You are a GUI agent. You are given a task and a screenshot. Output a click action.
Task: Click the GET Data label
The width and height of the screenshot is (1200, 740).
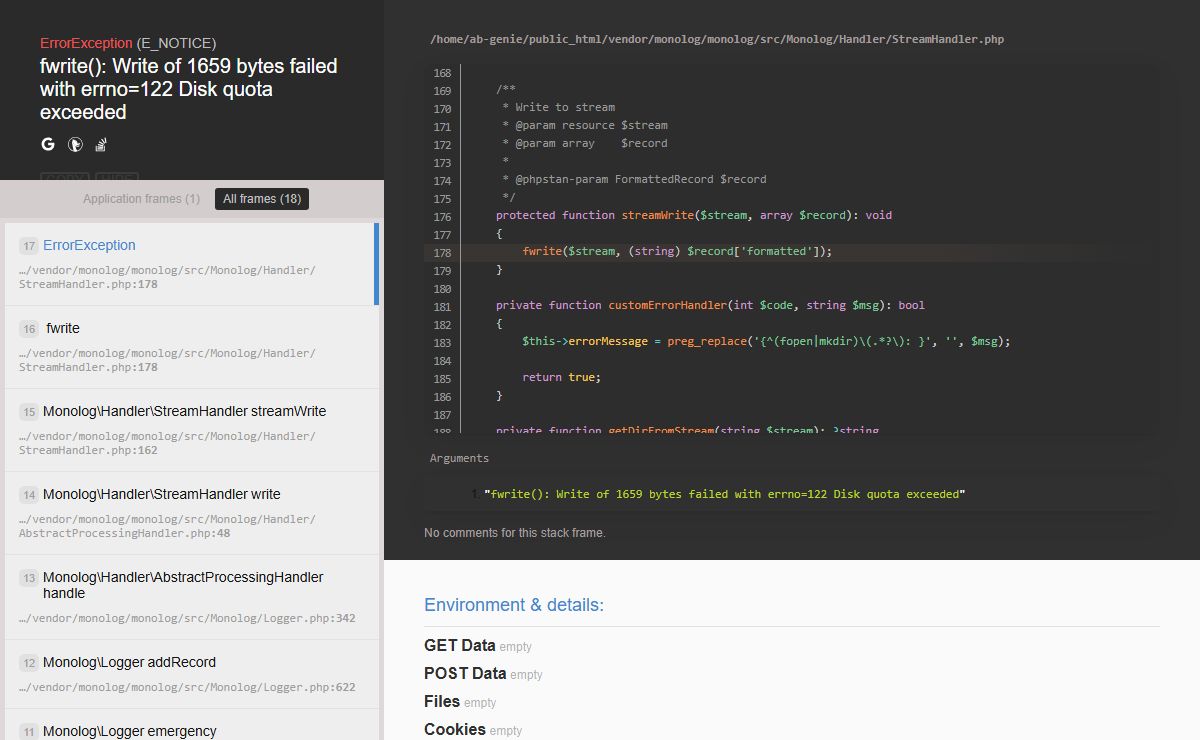(460, 646)
